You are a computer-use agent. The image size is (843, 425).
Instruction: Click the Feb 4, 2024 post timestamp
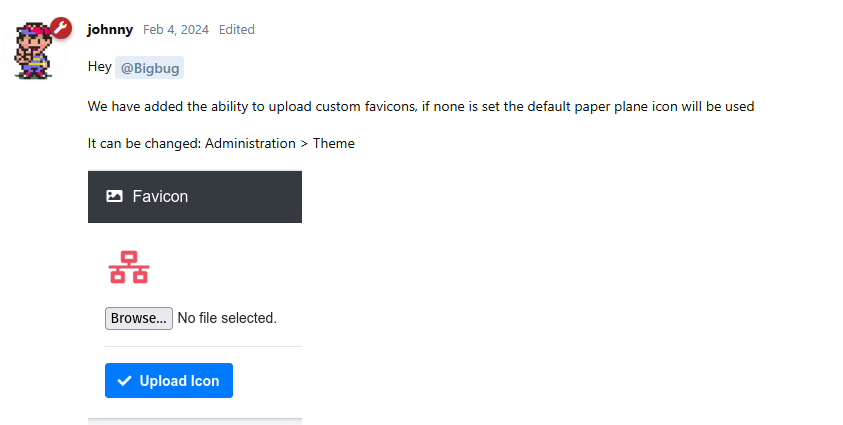click(x=176, y=30)
